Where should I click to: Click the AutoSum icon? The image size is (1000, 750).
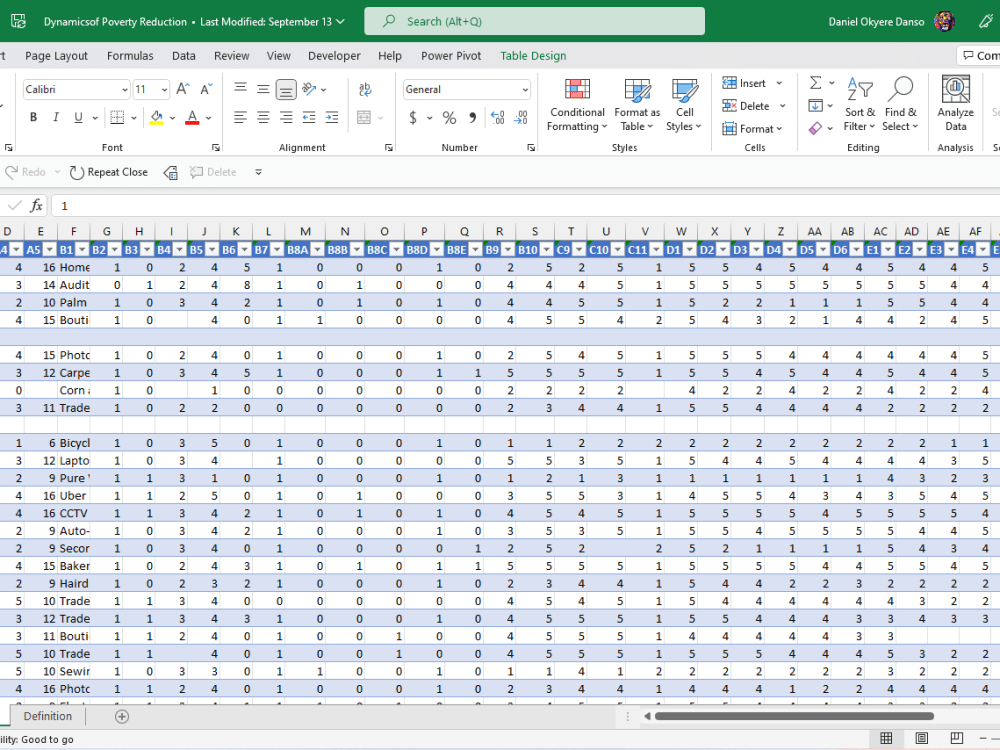pos(814,82)
